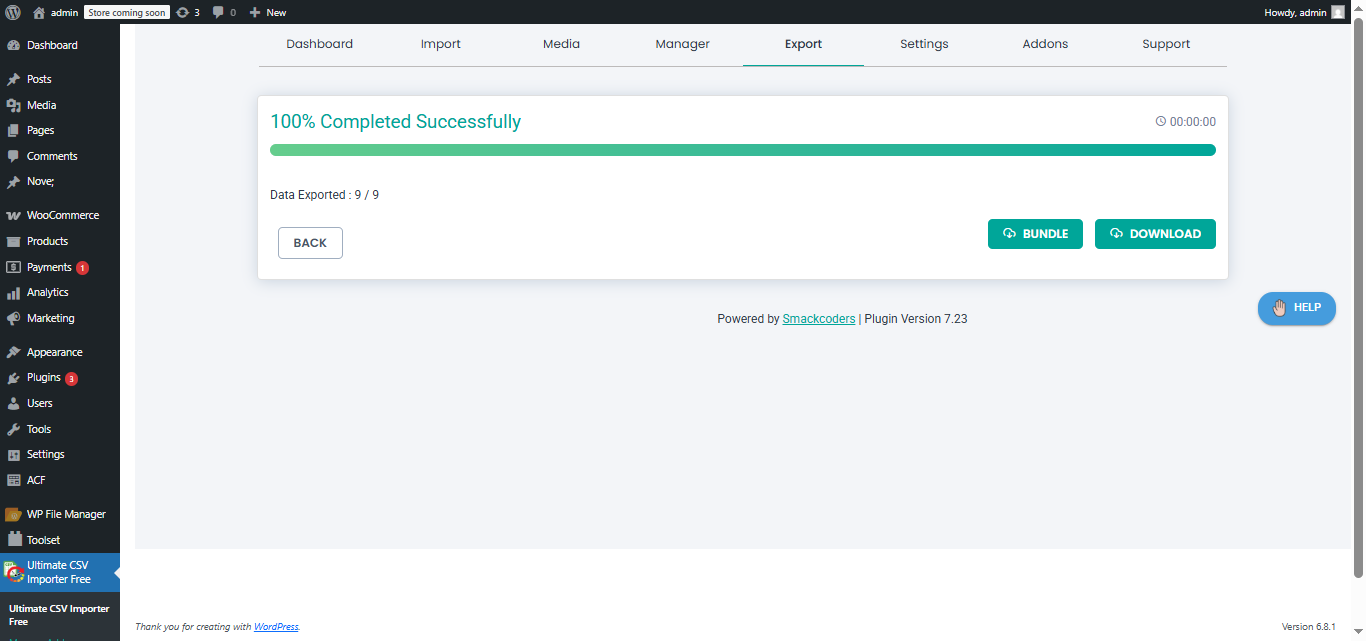Click the Store coming soon button
1366x641 pixels.
click(x=126, y=11)
